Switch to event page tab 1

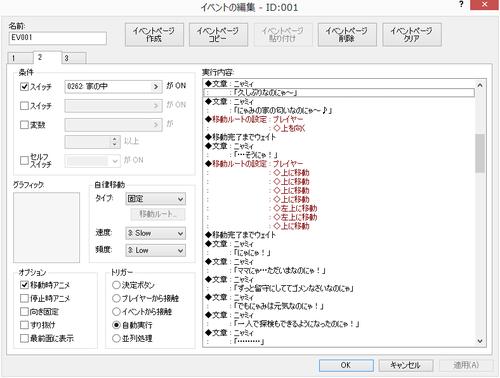coord(20,58)
